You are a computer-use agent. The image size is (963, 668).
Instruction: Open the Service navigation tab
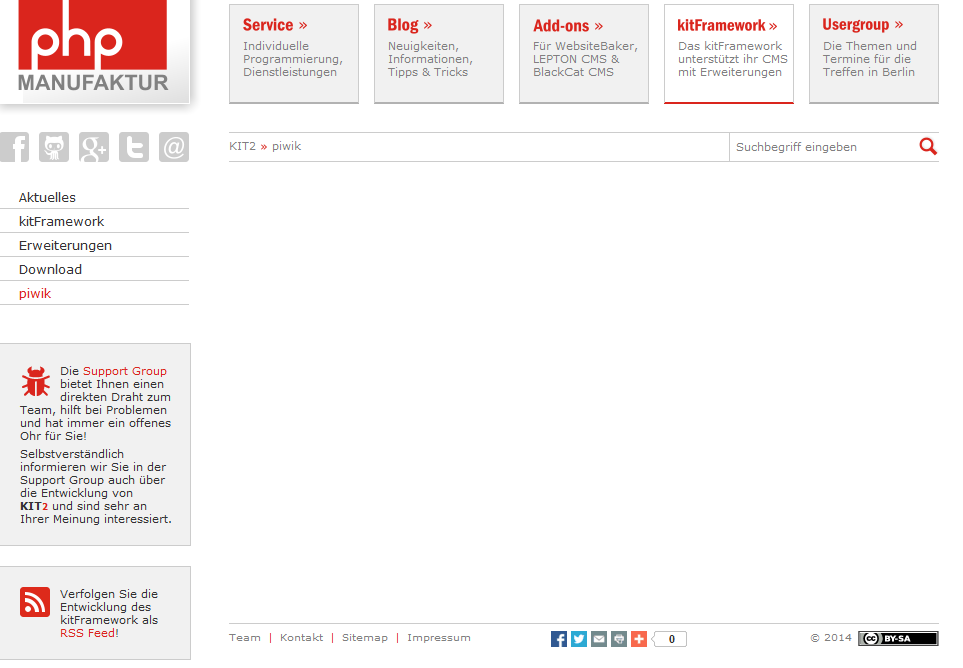click(294, 53)
